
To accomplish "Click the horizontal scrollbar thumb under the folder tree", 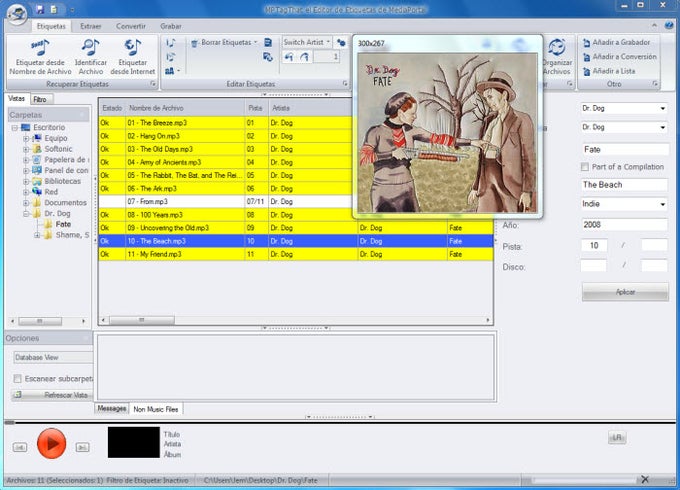I will 40,321.
